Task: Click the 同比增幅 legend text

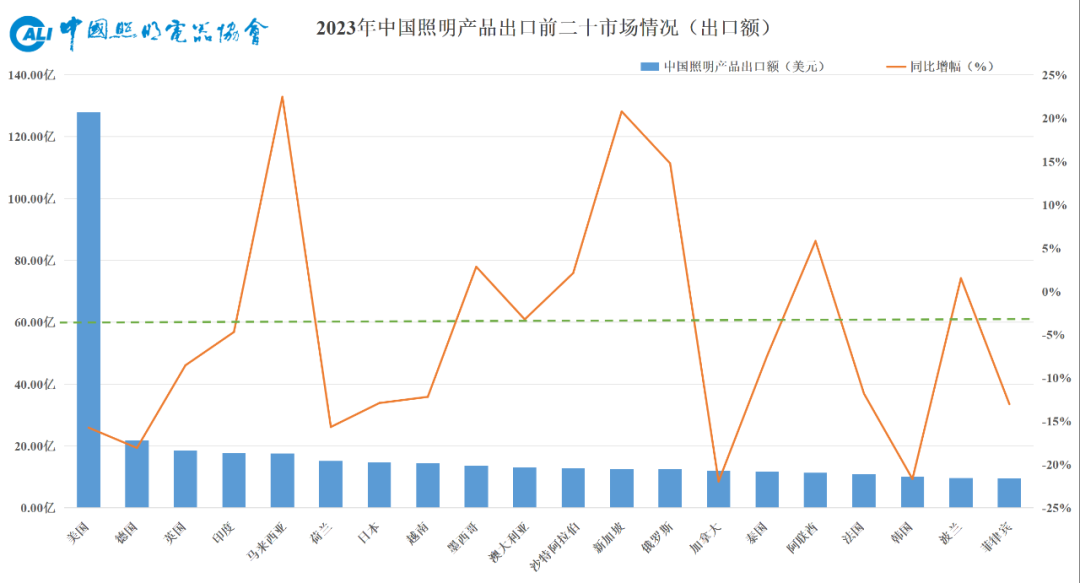Action: (951, 67)
